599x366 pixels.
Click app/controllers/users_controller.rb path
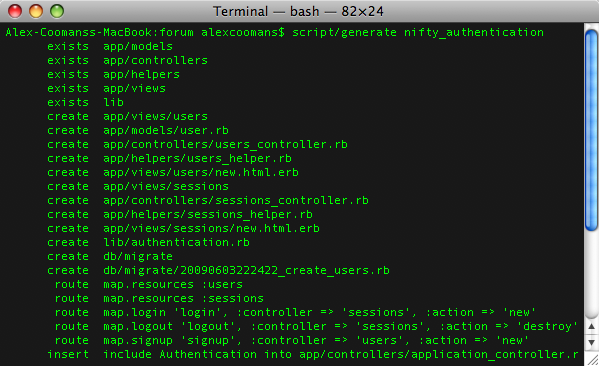[x=225, y=144]
